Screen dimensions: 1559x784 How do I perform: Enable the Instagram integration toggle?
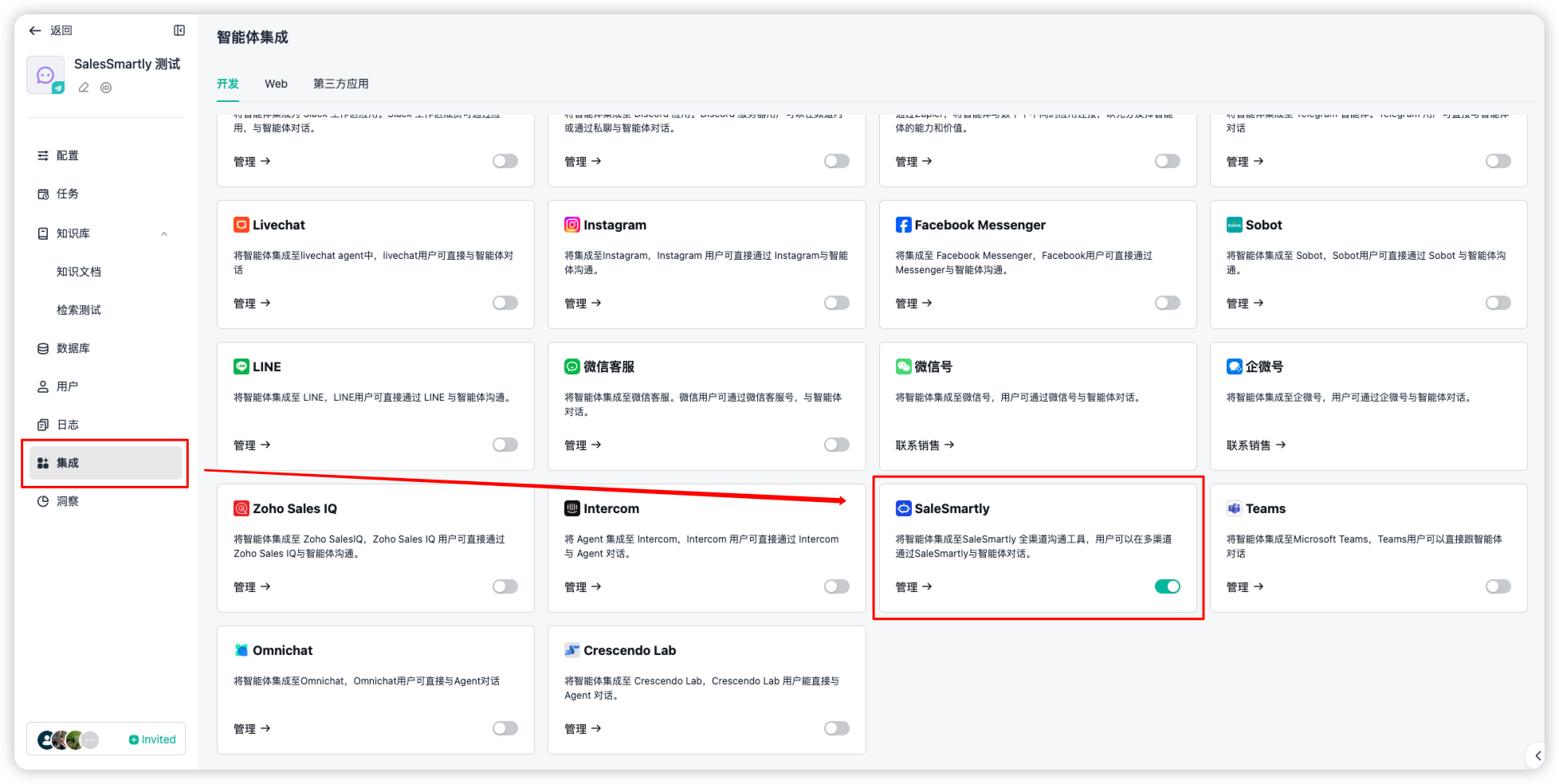[837, 303]
